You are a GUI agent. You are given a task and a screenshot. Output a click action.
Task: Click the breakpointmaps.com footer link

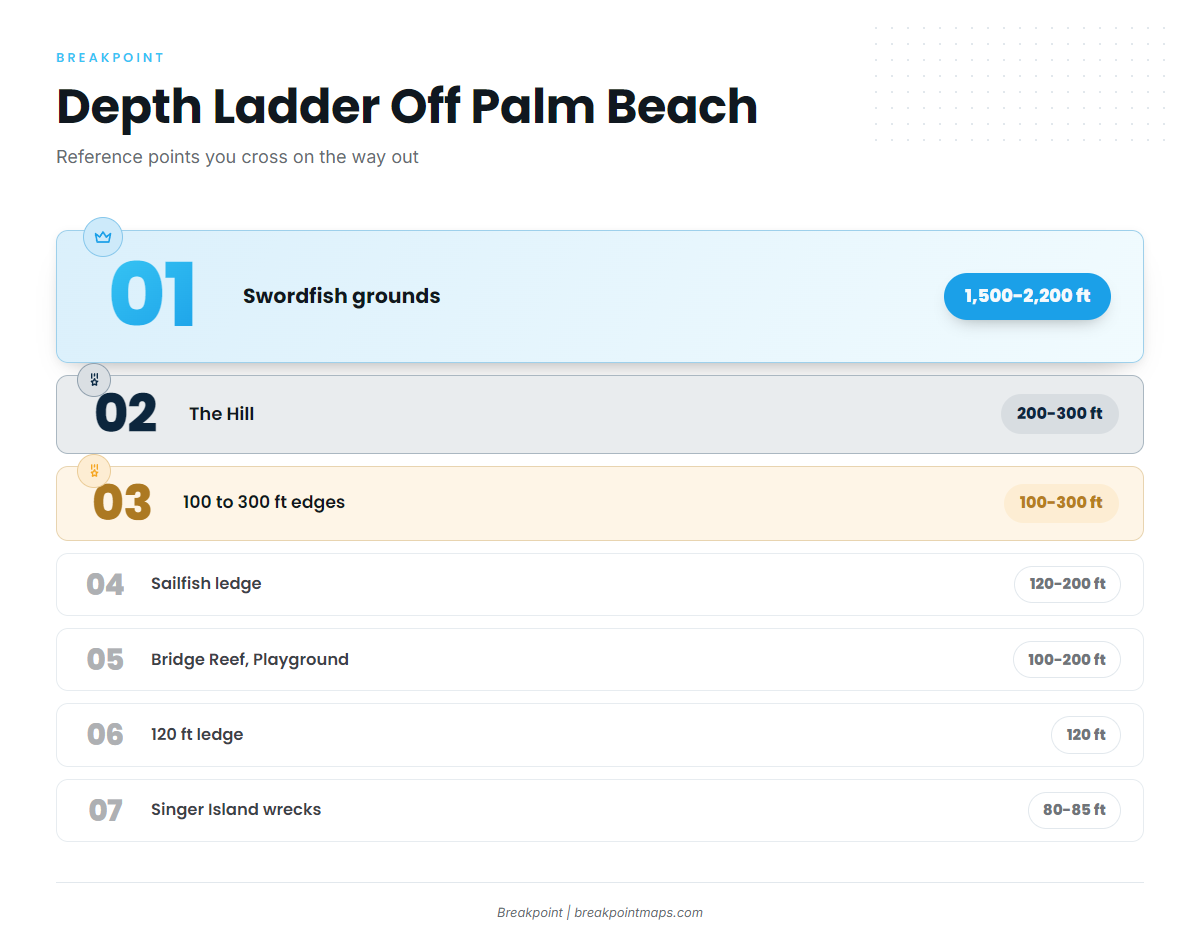pos(638,912)
